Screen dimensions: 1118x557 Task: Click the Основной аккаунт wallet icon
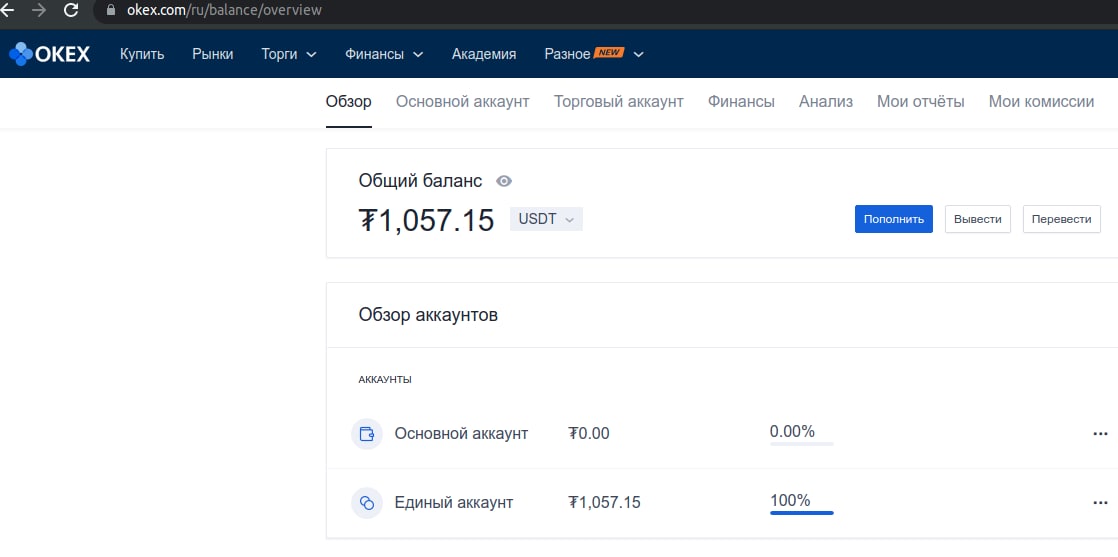pyautogui.click(x=367, y=434)
